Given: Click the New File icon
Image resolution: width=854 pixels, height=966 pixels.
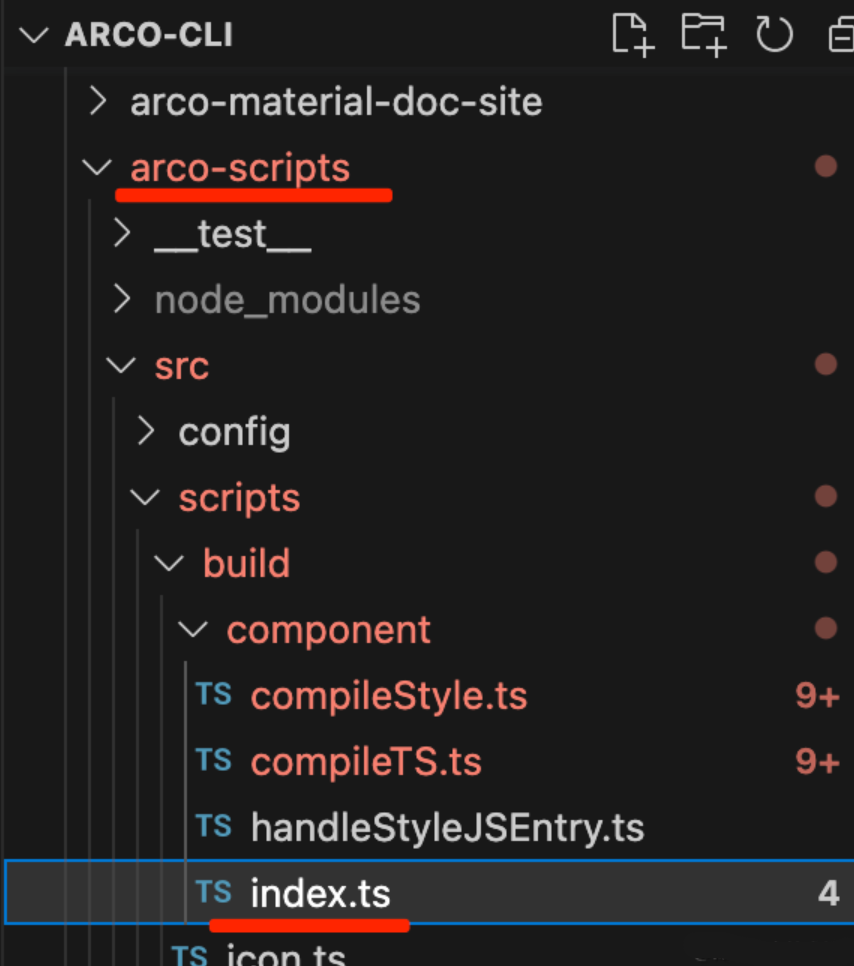Looking at the screenshot, I should pyautogui.click(x=632, y=35).
